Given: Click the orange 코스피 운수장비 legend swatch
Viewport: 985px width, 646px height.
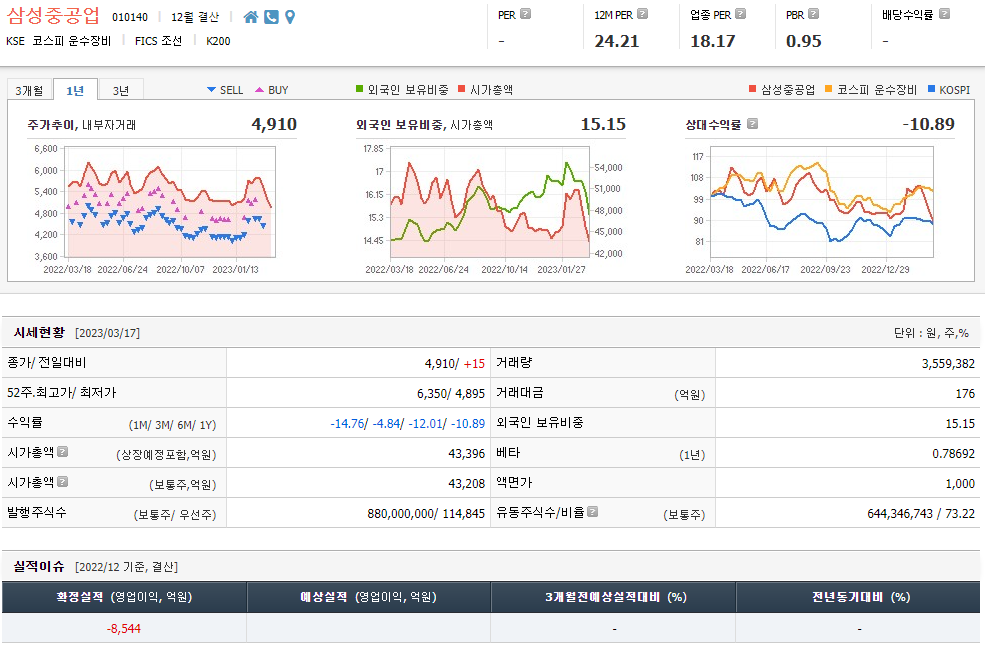Looking at the screenshot, I should [x=829, y=89].
